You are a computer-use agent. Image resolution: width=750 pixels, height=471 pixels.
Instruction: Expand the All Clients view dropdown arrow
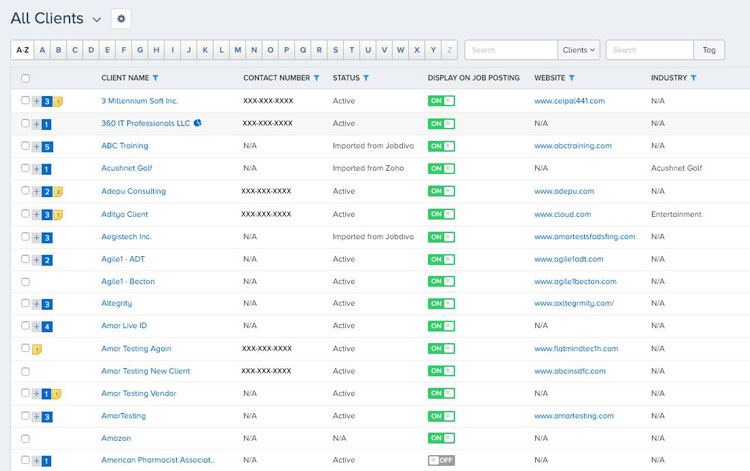(x=96, y=20)
